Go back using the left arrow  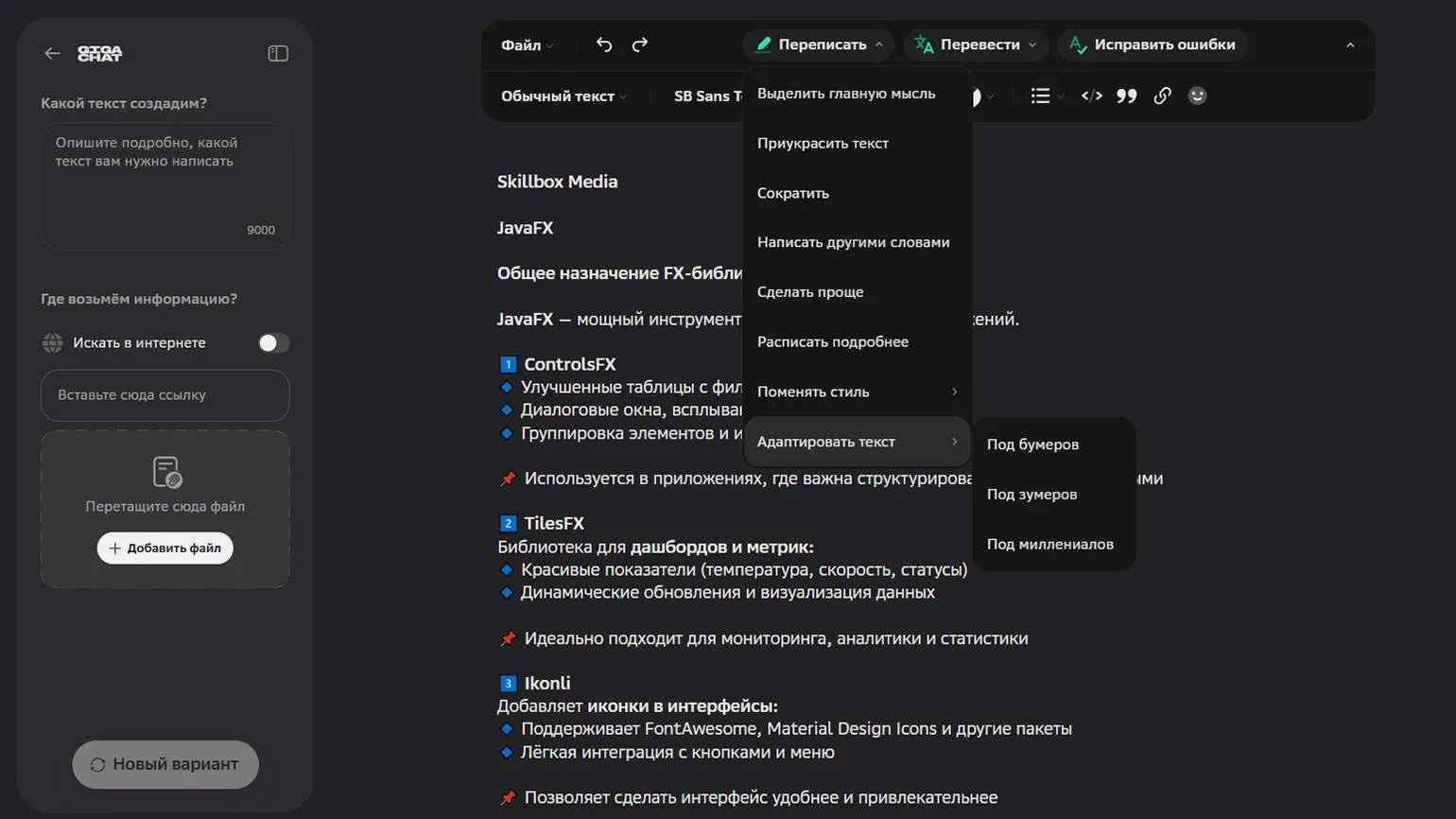click(x=52, y=53)
